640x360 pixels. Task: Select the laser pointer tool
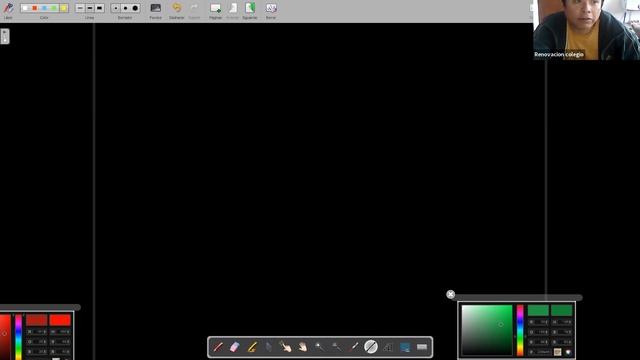pyautogui.click(x=354, y=347)
